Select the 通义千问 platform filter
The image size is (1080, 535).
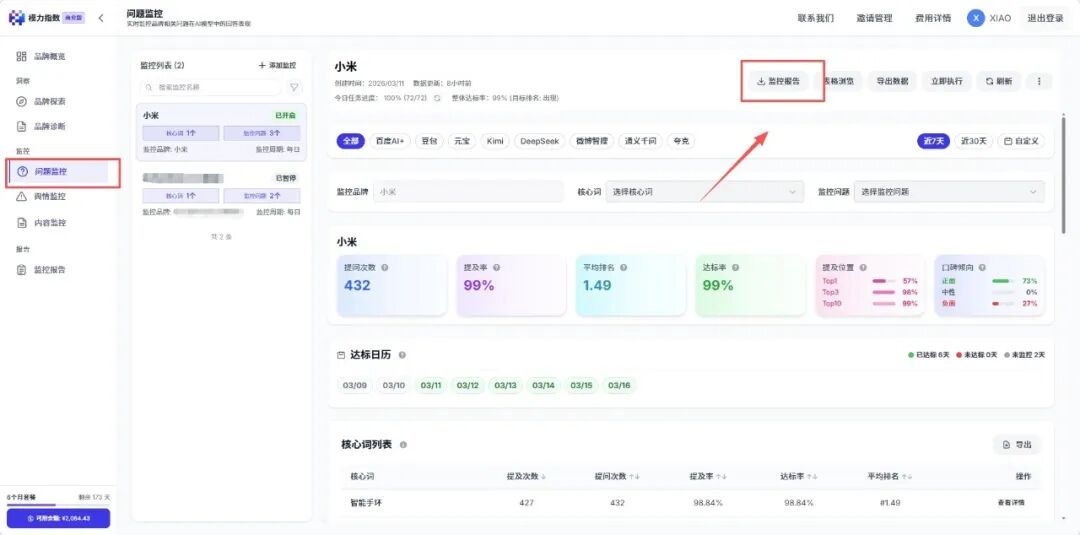pyautogui.click(x=640, y=141)
